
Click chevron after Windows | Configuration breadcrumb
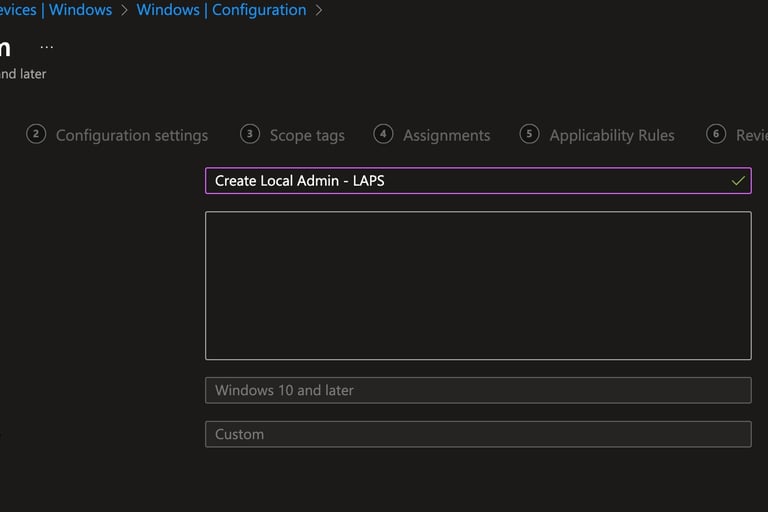pos(319,10)
